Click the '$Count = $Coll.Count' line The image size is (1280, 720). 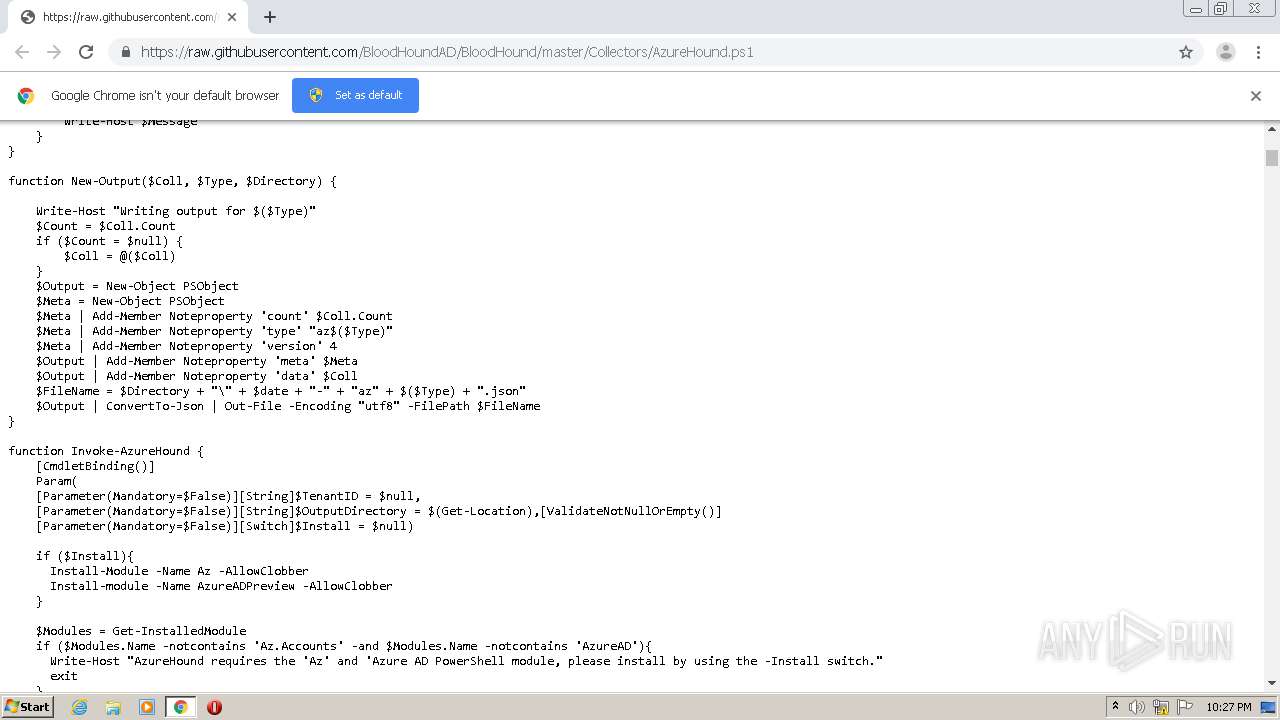click(106, 226)
